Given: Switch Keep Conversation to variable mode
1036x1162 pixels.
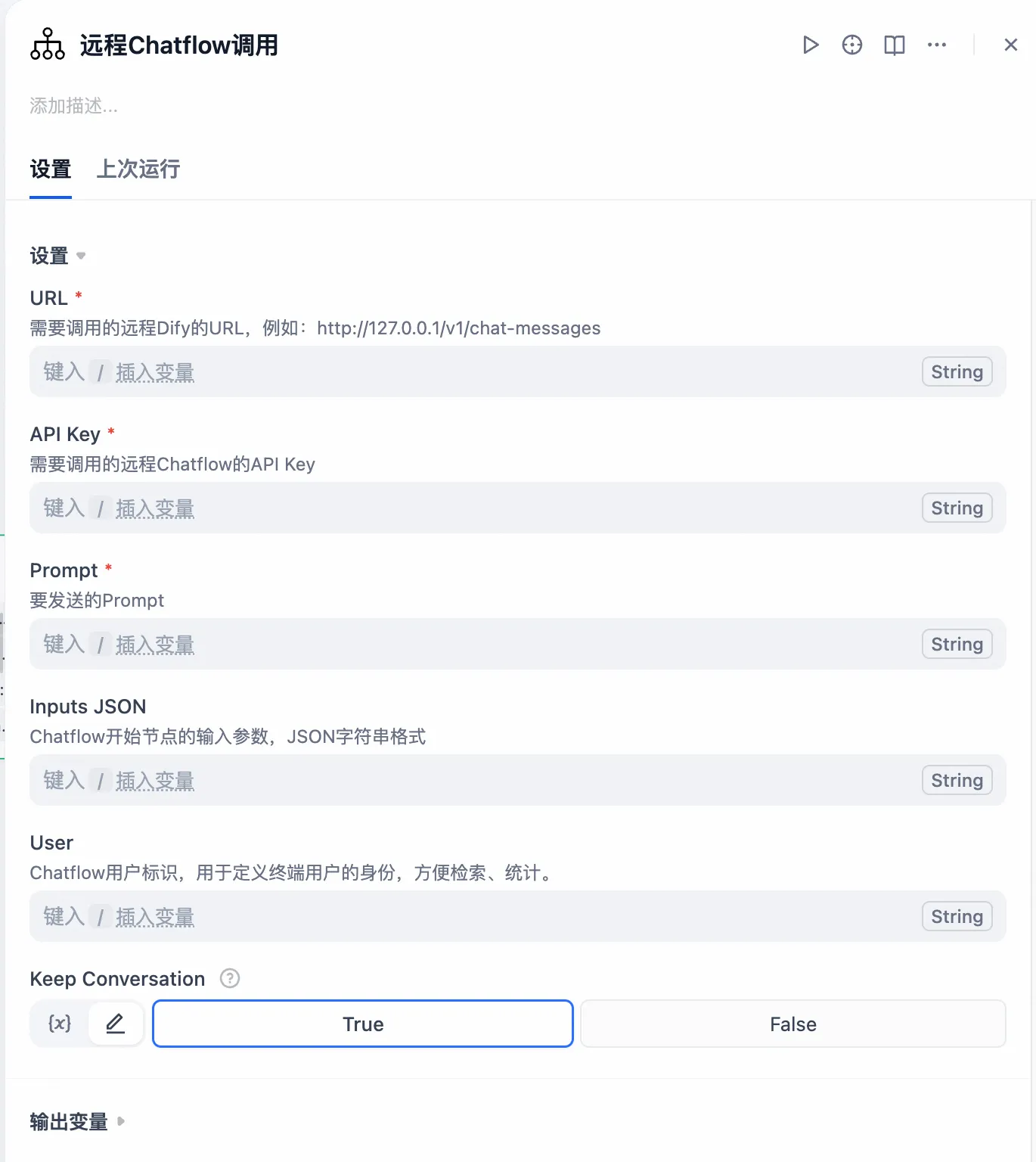Looking at the screenshot, I should coord(60,1024).
